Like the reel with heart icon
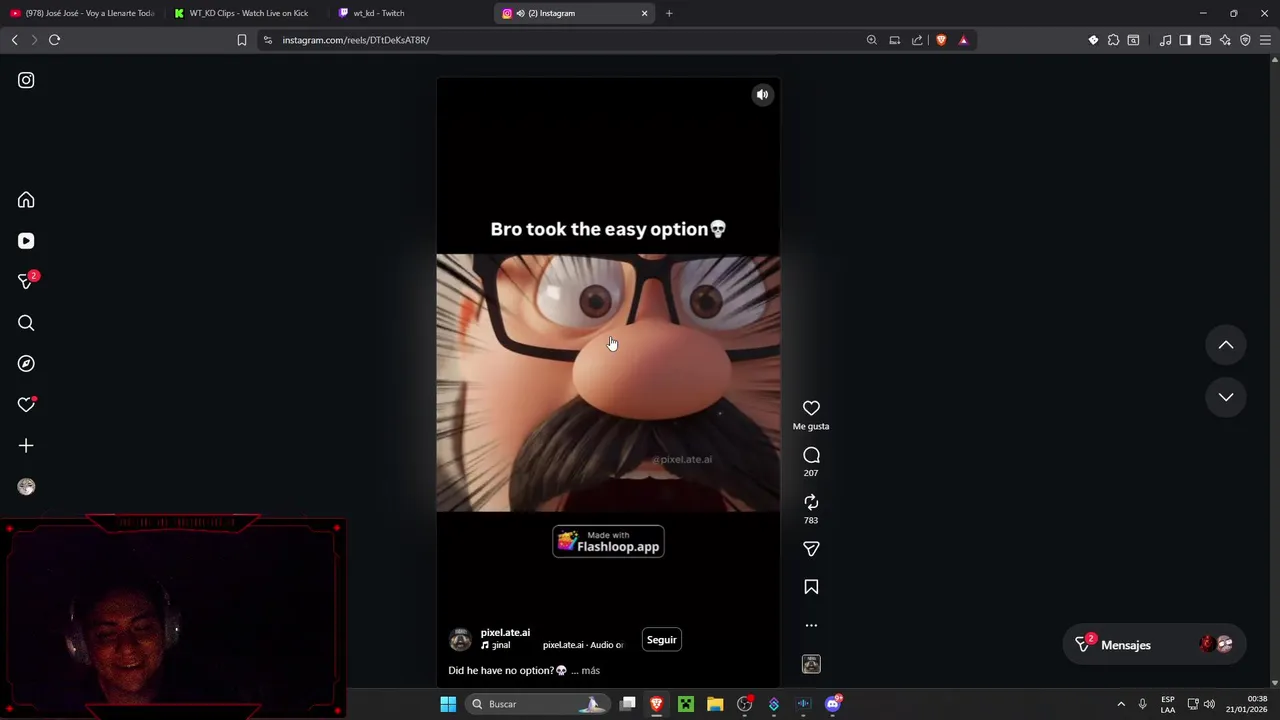 [811, 408]
